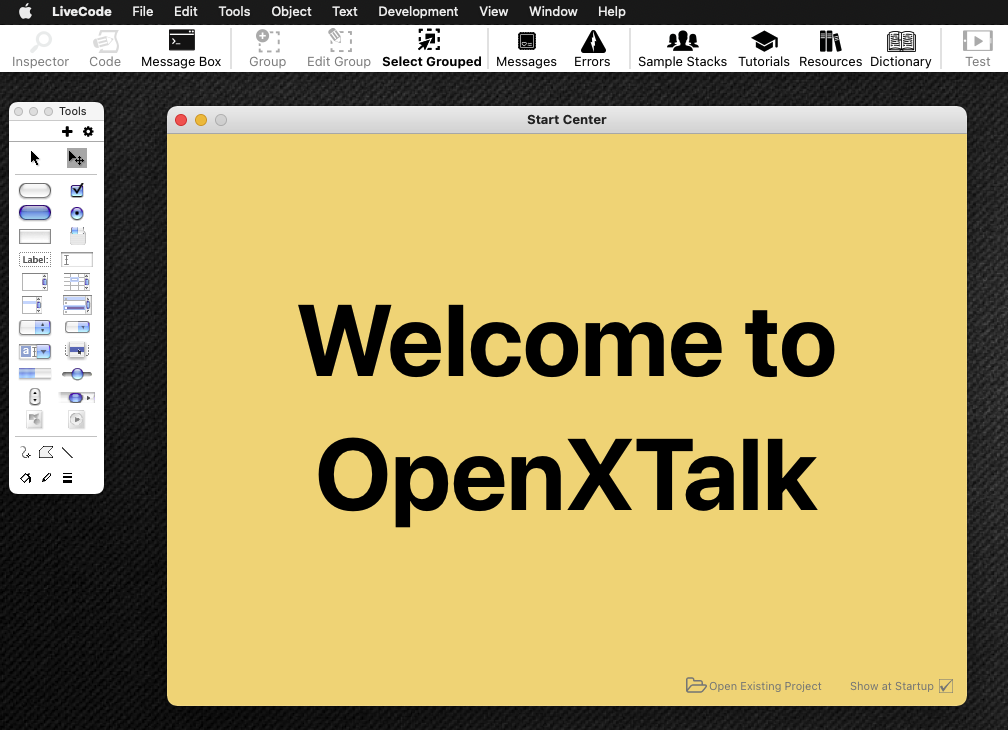Choose the table field control
The image size is (1008, 730).
pyautogui.click(x=76, y=282)
